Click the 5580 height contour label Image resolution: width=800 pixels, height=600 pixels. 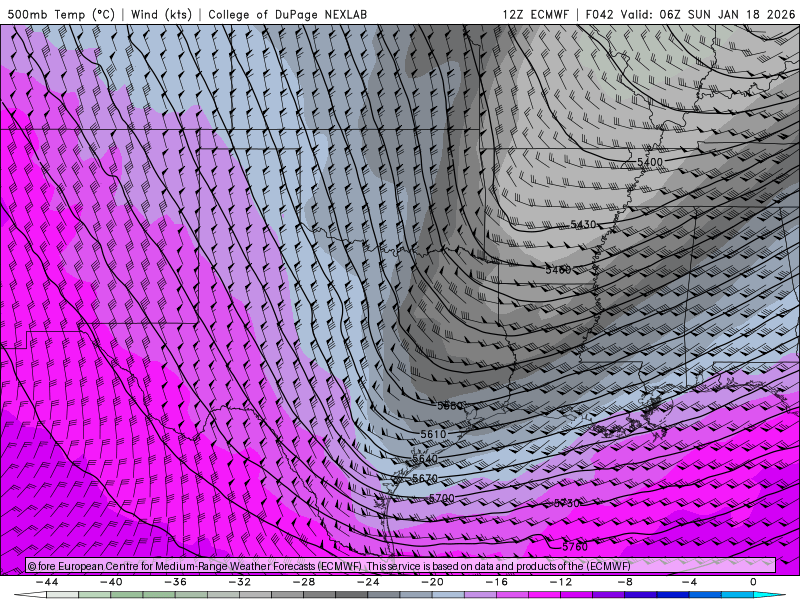point(451,406)
